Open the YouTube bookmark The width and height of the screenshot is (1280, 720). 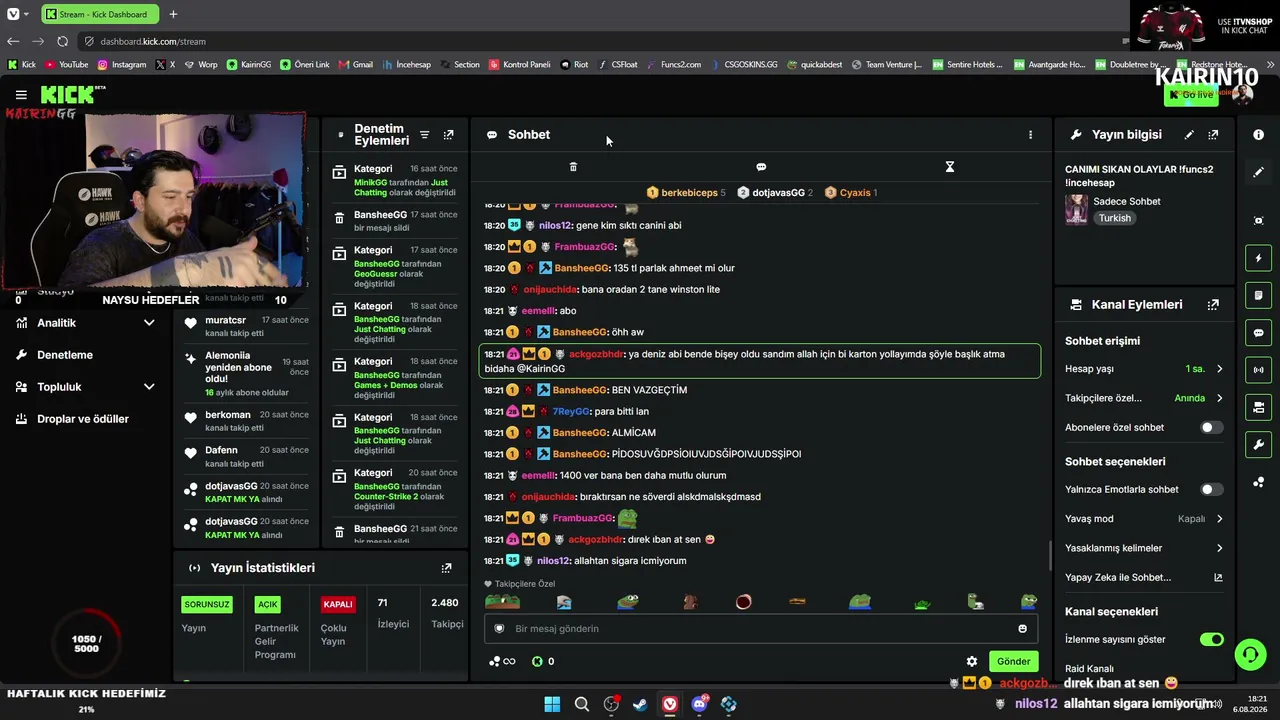point(67,65)
